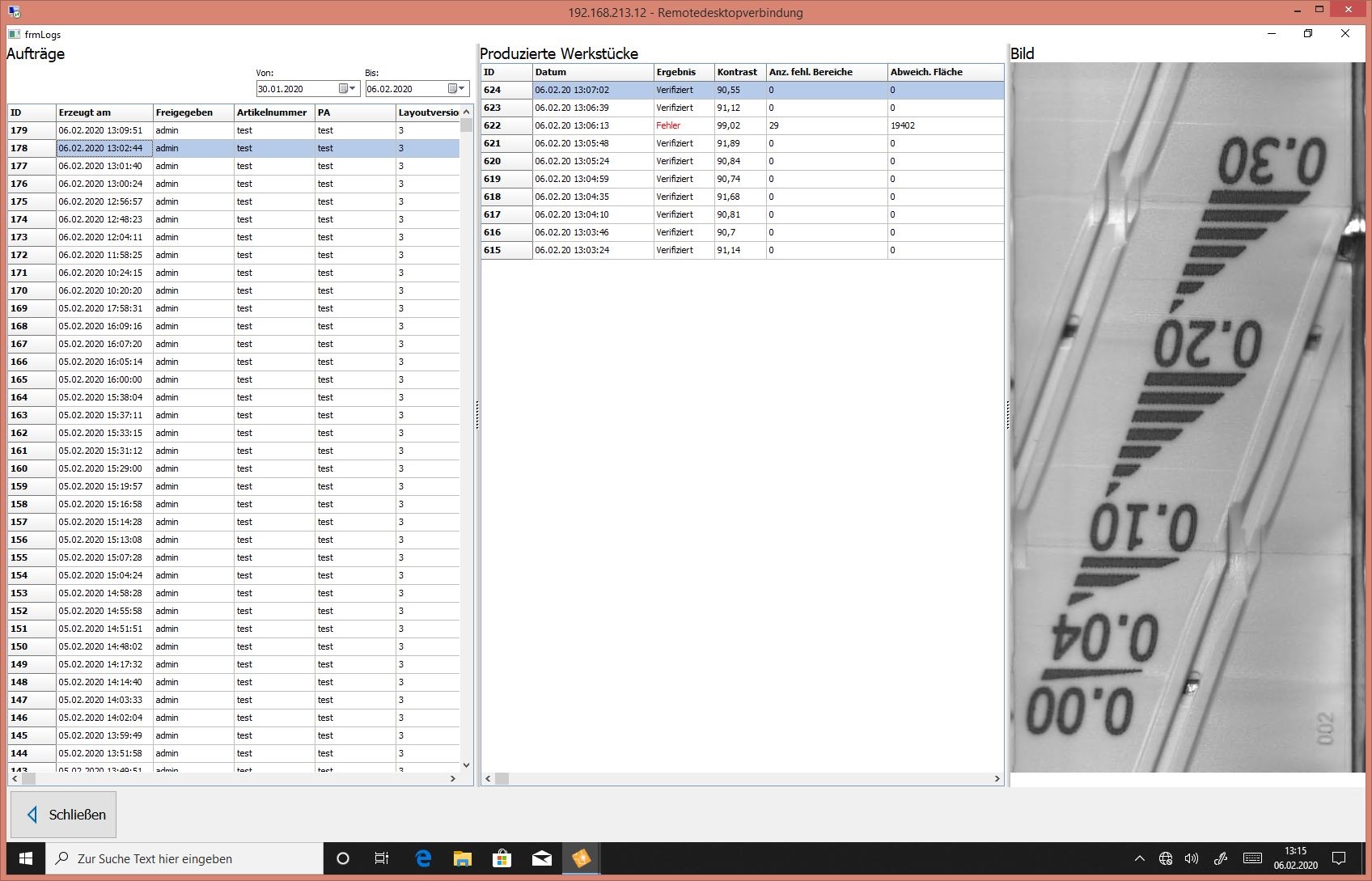Sort by Anz. fehl. Bereiche column
The height and width of the screenshot is (881, 1372).
tap(826, 72)
